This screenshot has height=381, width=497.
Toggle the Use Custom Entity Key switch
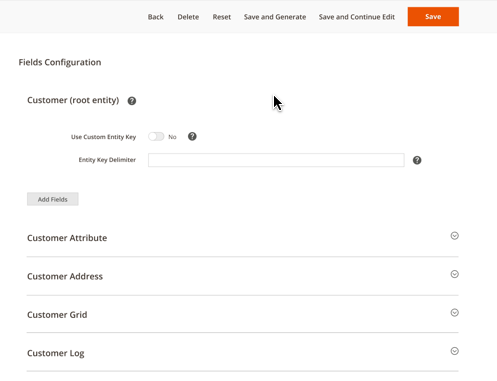point(156,137)
